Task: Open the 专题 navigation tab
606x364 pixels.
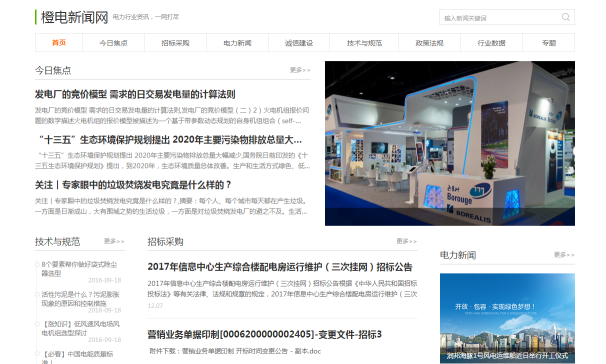Action: [549, 43]
